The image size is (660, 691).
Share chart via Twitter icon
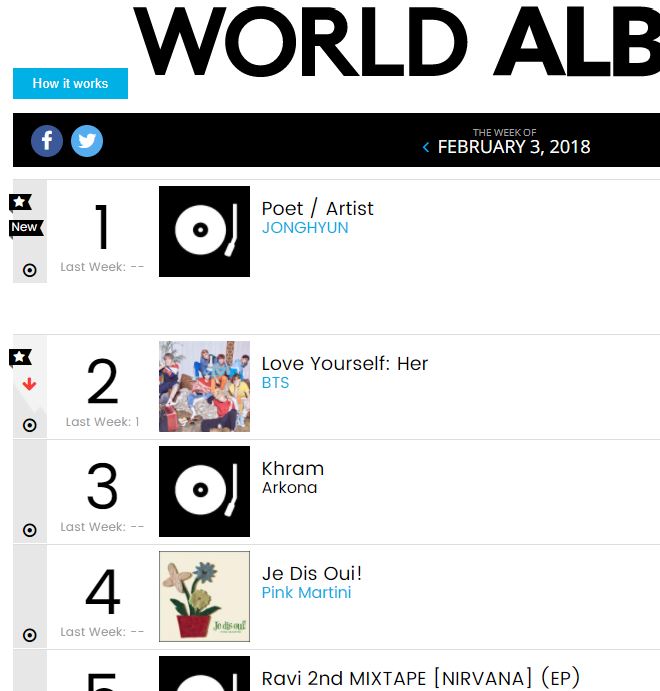87,141
